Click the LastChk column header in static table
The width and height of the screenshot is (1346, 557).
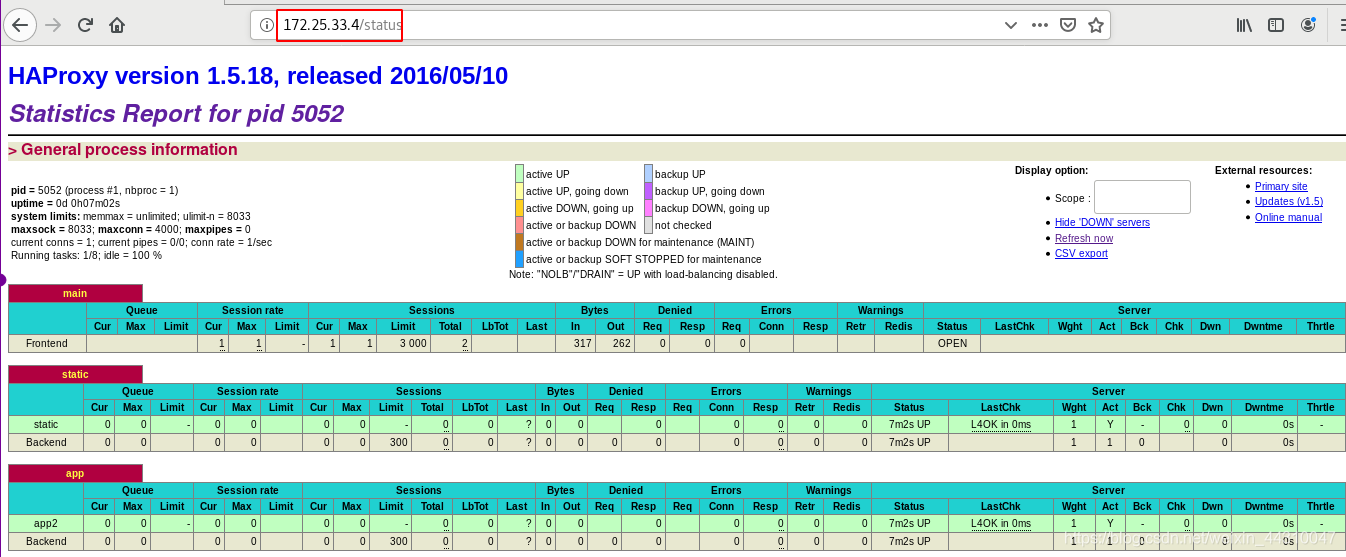(x=1000, y=407)
